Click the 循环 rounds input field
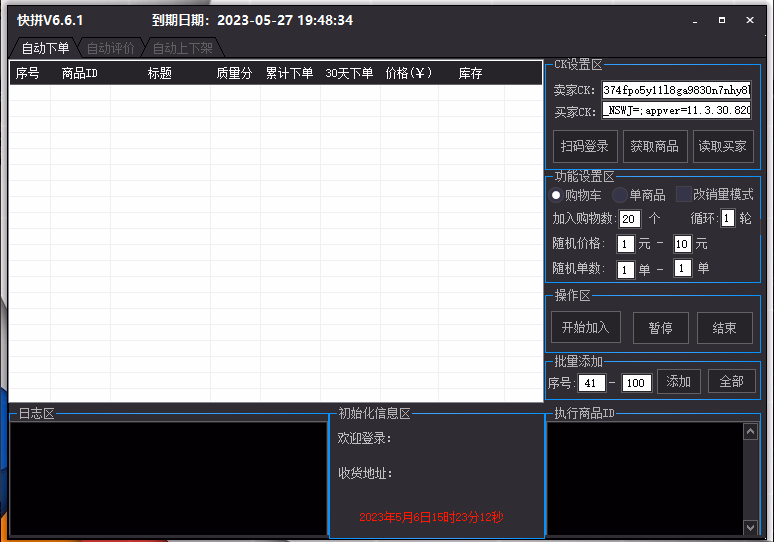The height and width of the screenshot is (542, 774). 727,218
